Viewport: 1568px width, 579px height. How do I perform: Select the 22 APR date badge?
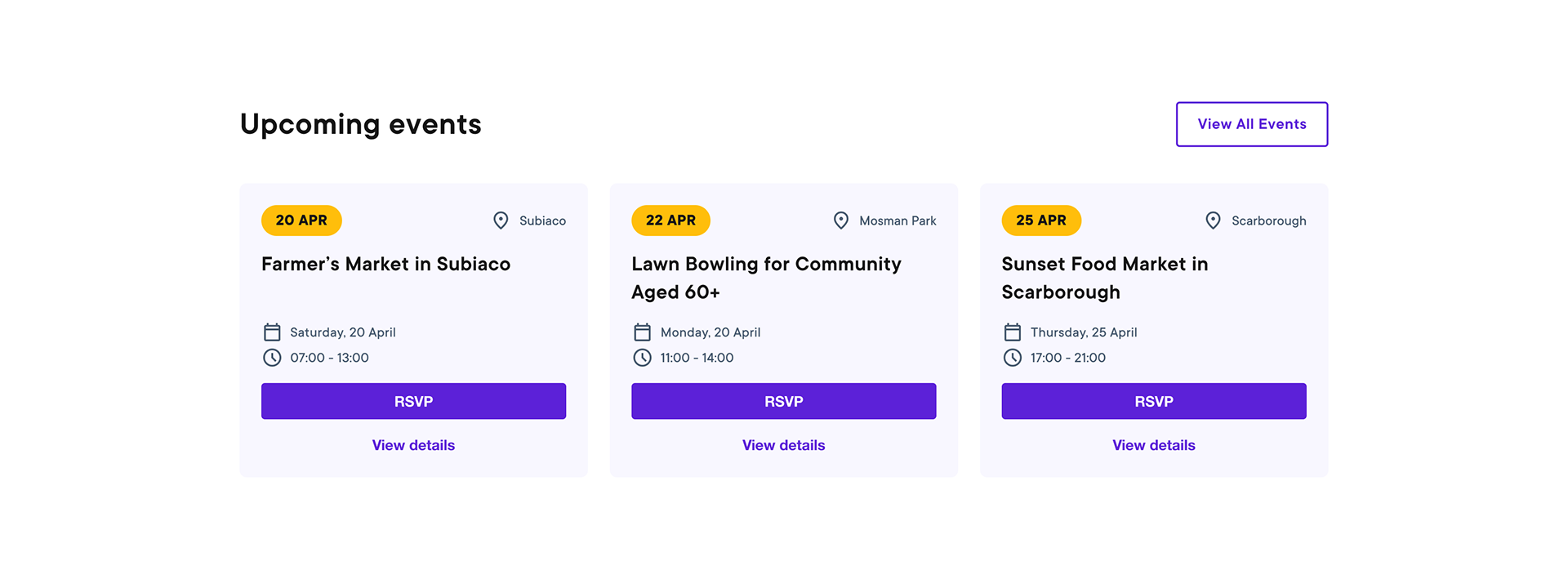[x=670, y=220]
